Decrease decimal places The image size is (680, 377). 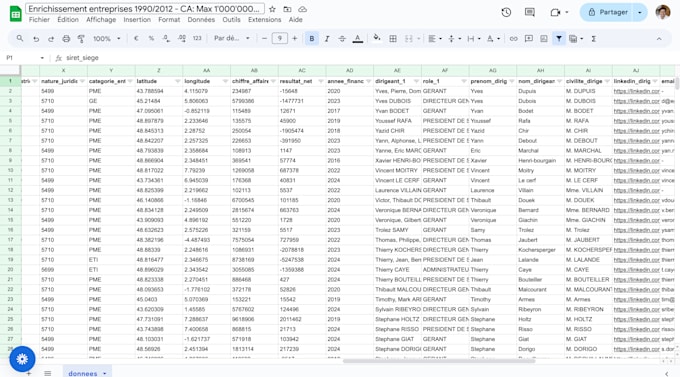point(166,39)
